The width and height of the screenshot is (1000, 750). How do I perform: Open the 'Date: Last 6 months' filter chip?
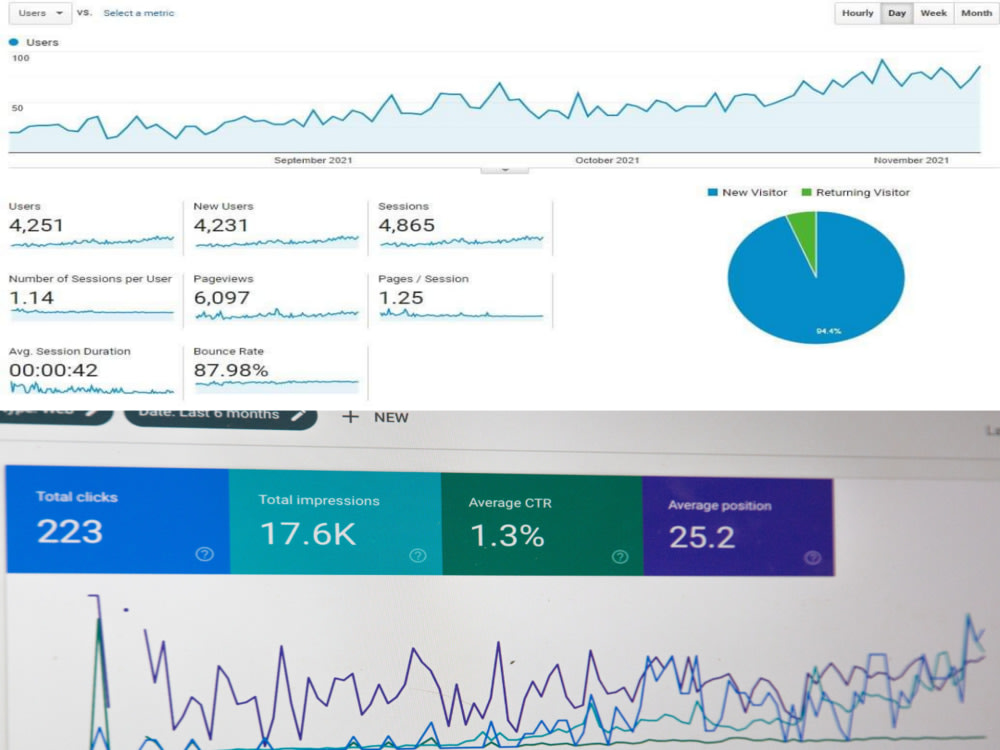(x=220, y=418)
